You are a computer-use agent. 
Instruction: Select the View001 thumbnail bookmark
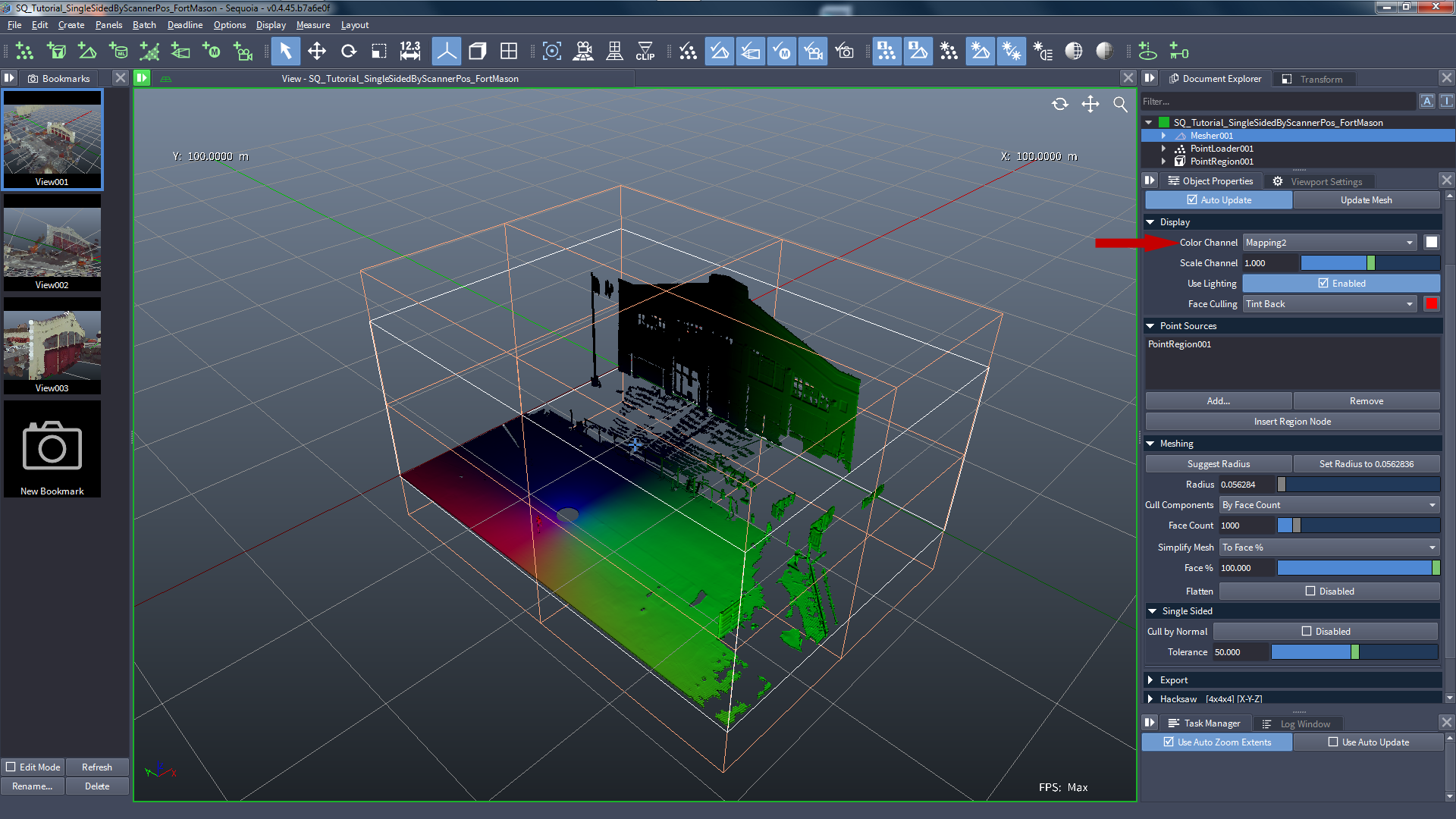[52, 137]
